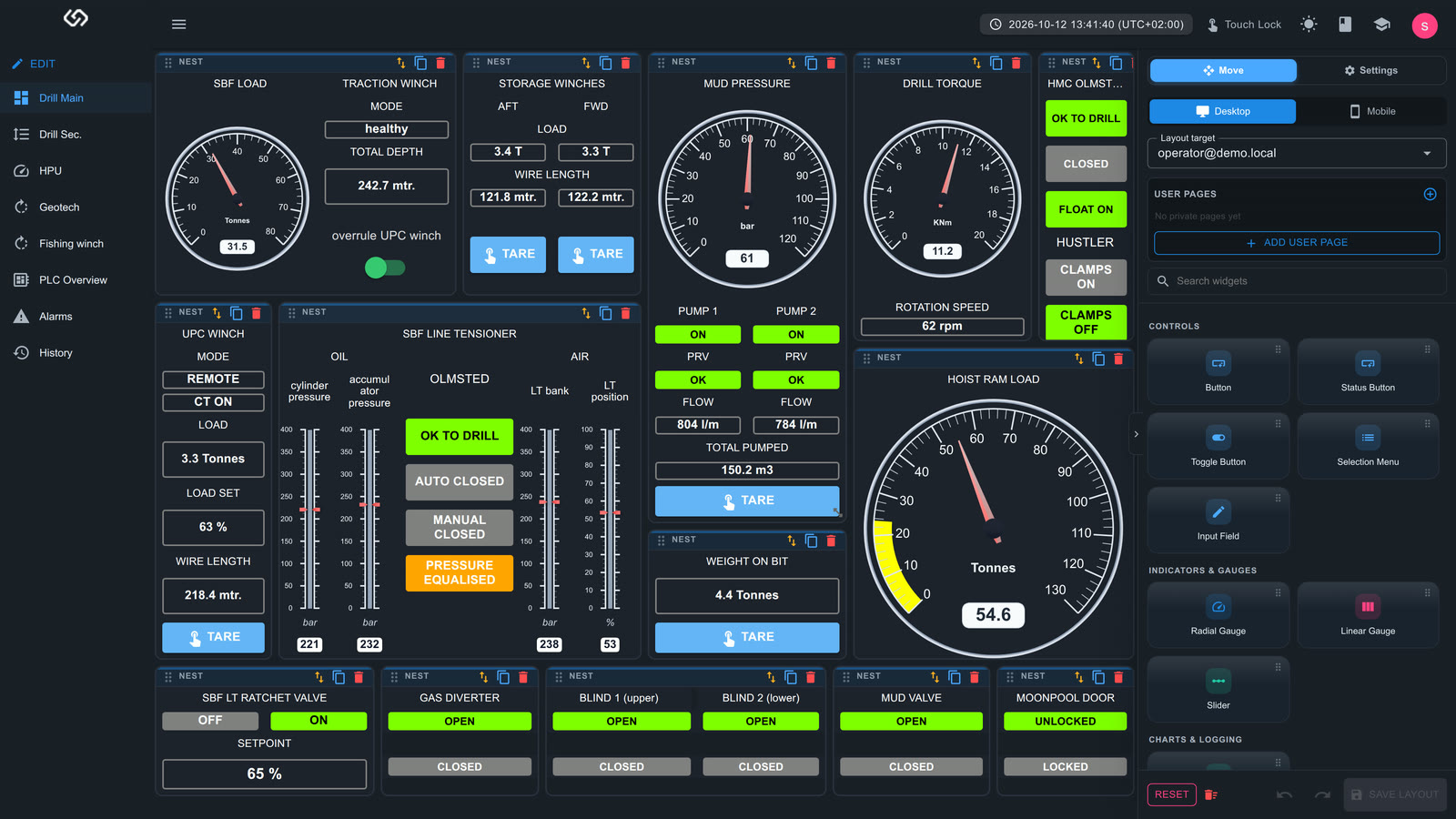Click the SETPOINT 65 % value field
The height and width of the screenshot is (819, 1456).
tap(264, 774)
